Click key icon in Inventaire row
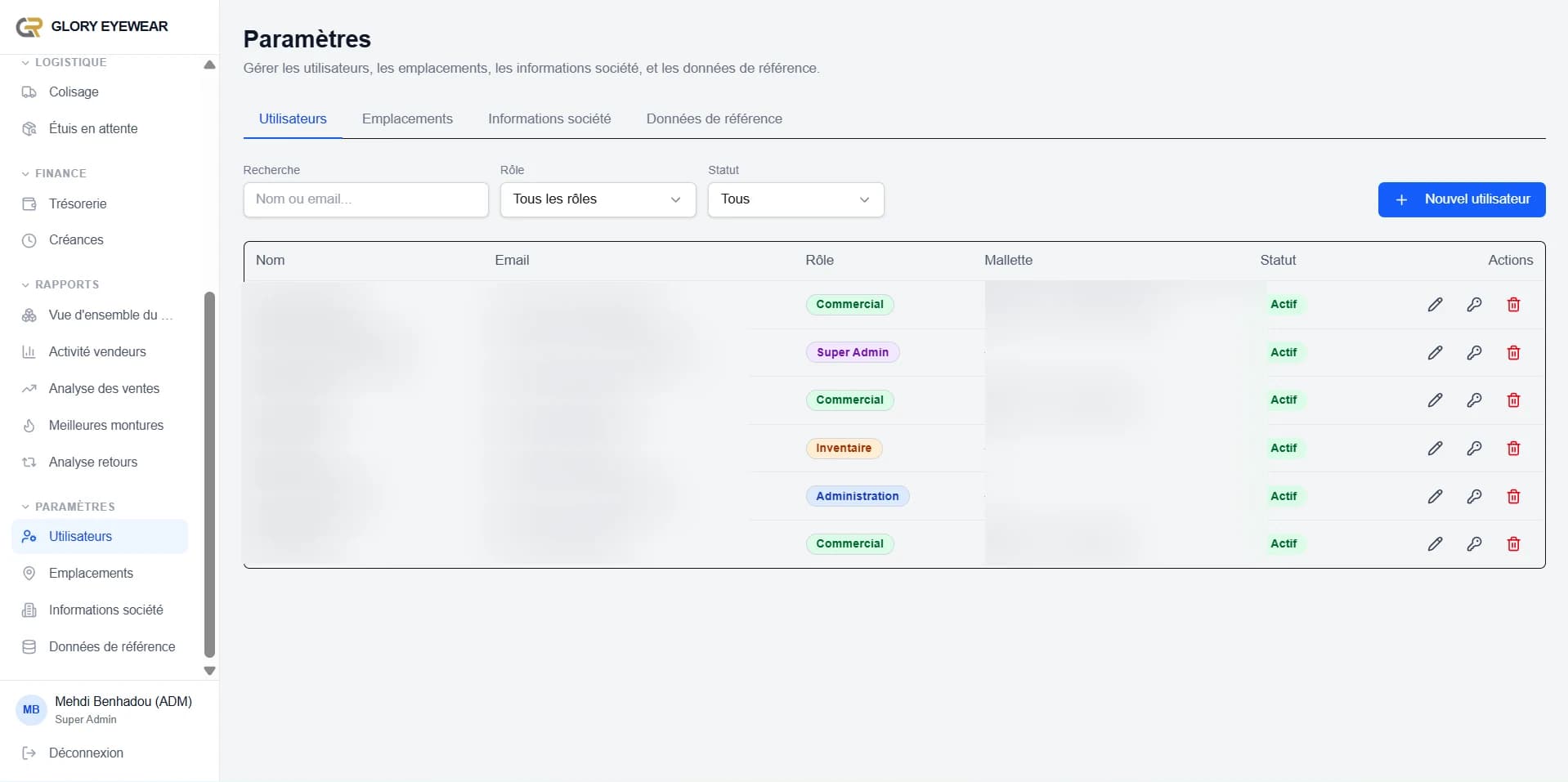 pyautogui.click(x=1474, y=449)
